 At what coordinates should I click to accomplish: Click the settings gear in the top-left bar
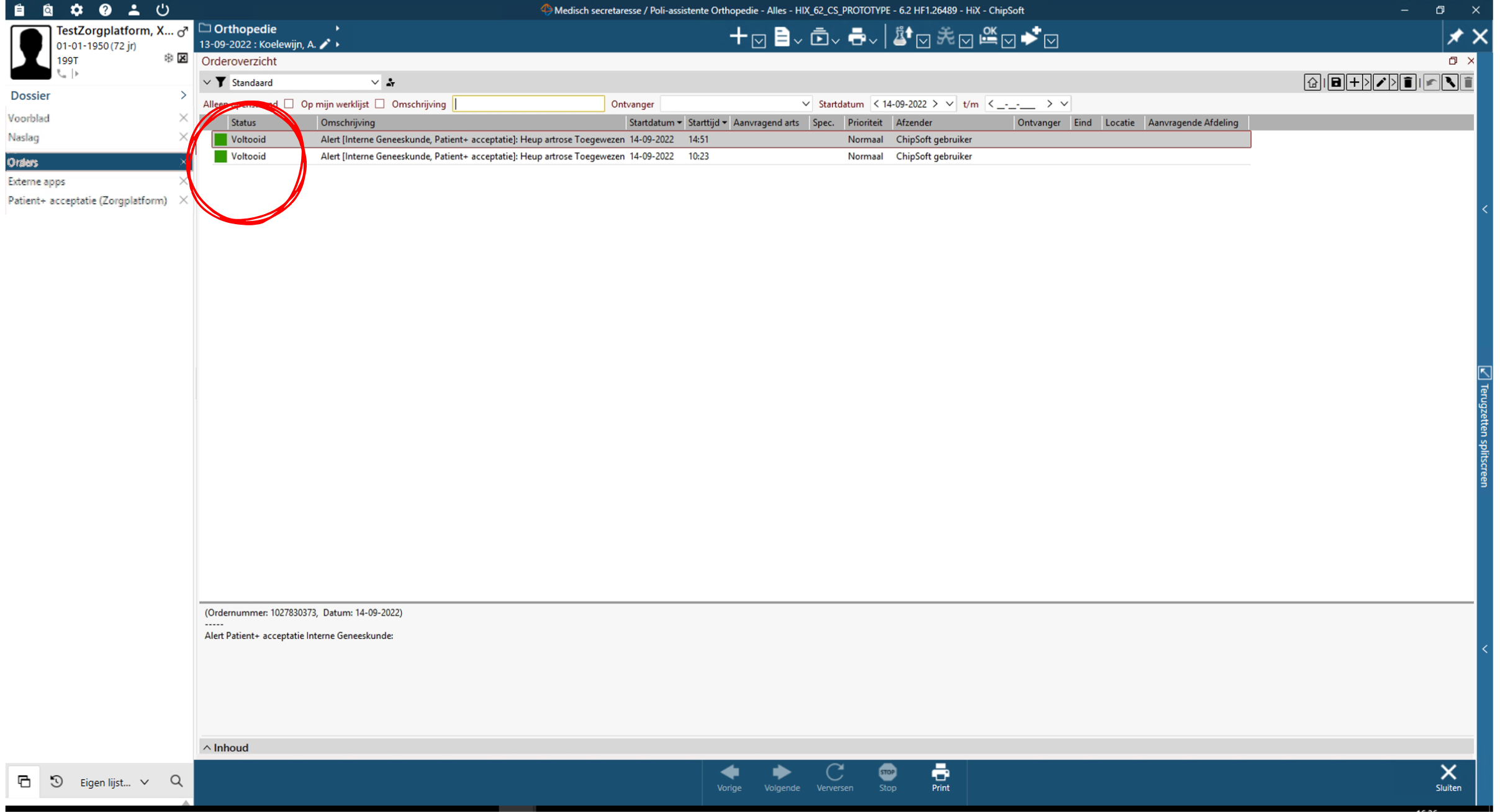click(77, 10)
